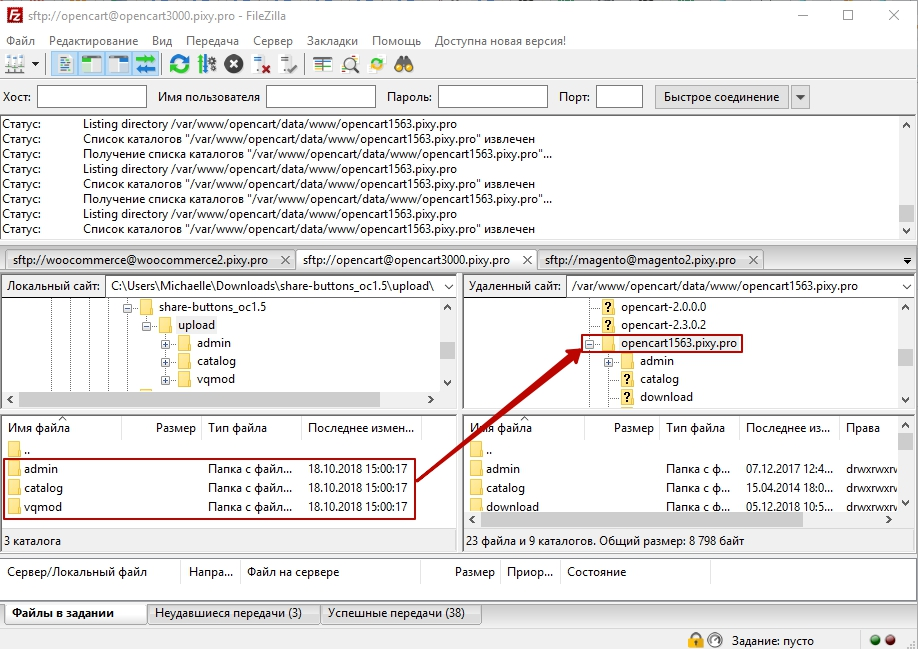Viewport: 918px width, 649px height.
Task: Open tab list dropdown arrow
Action: [907, 260]
